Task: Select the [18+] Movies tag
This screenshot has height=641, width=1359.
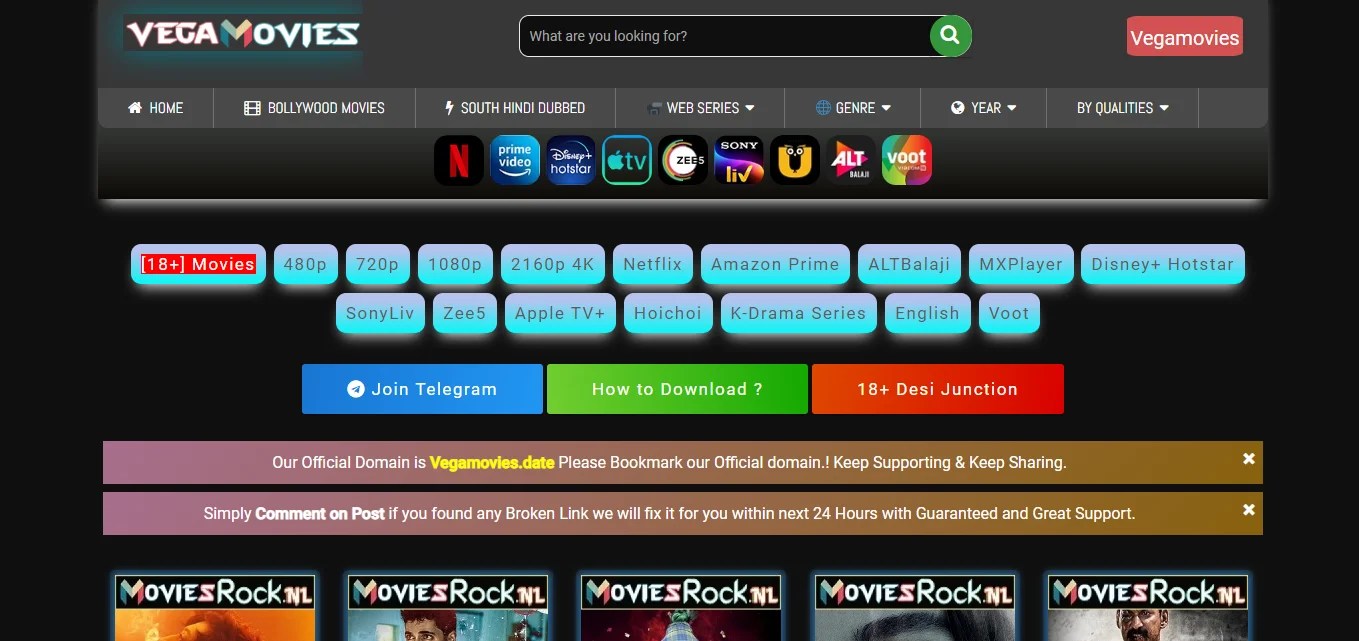Action: click(198, 264)
